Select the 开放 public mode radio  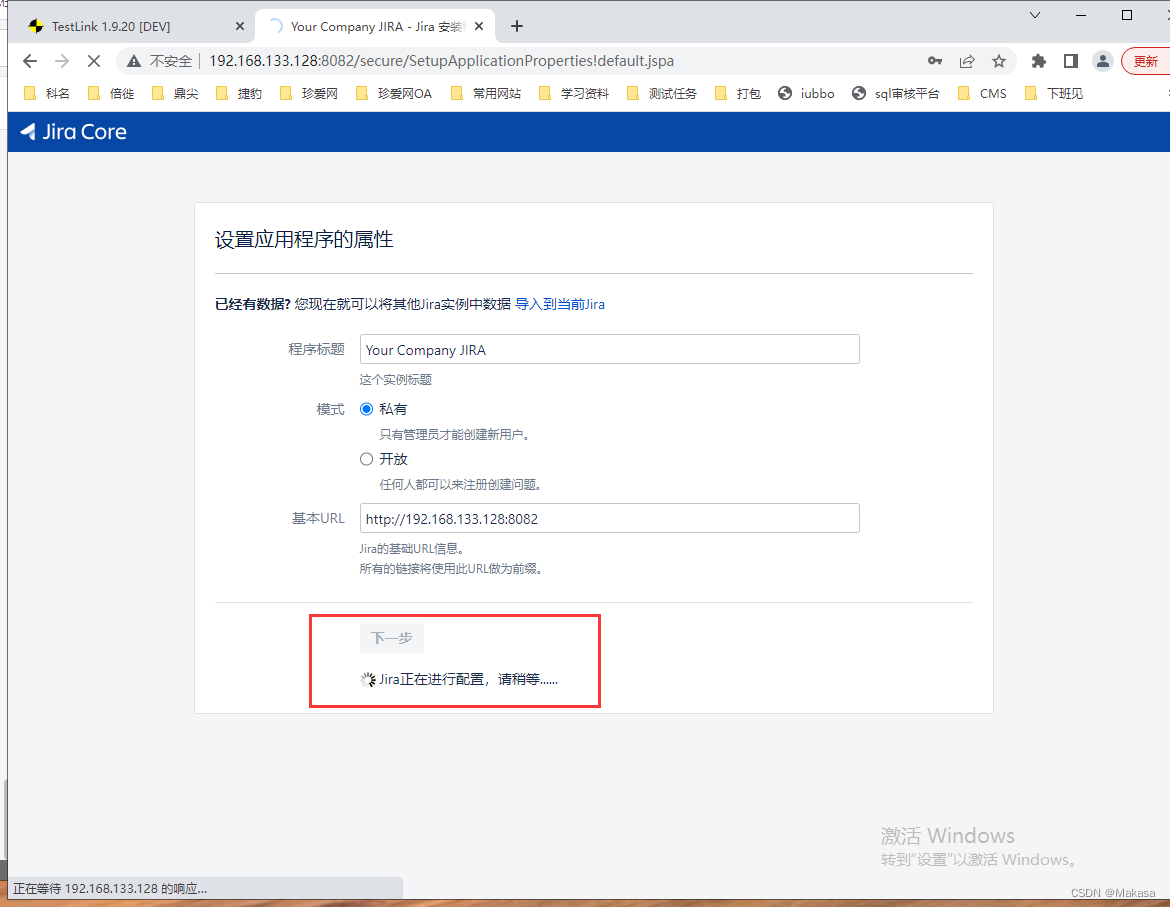pos(366,459)
